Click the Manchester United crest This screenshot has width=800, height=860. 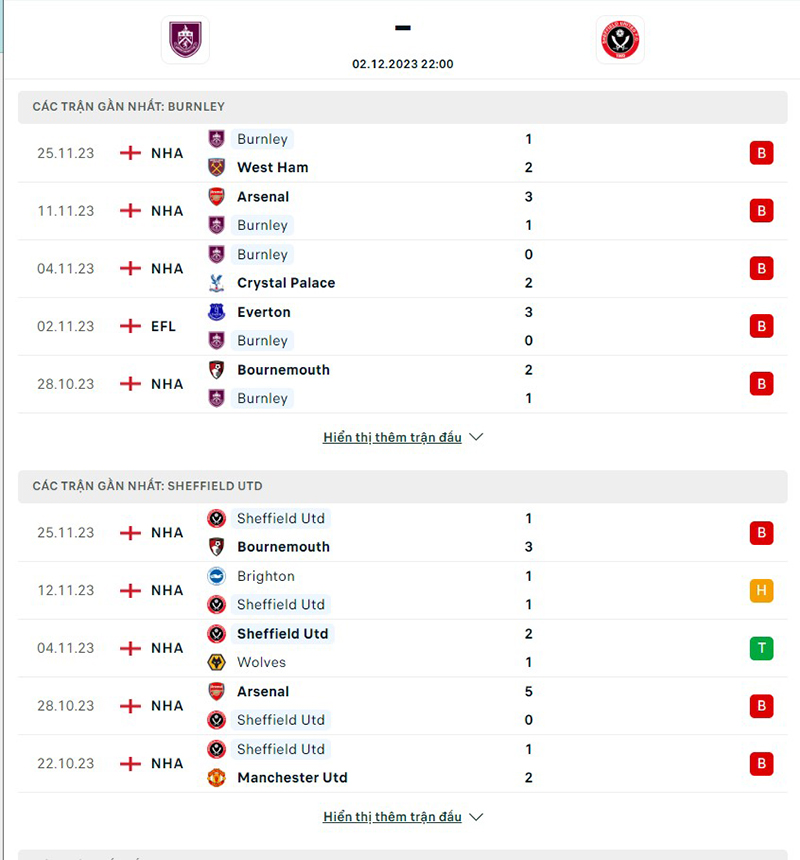[x=216, y=777]
